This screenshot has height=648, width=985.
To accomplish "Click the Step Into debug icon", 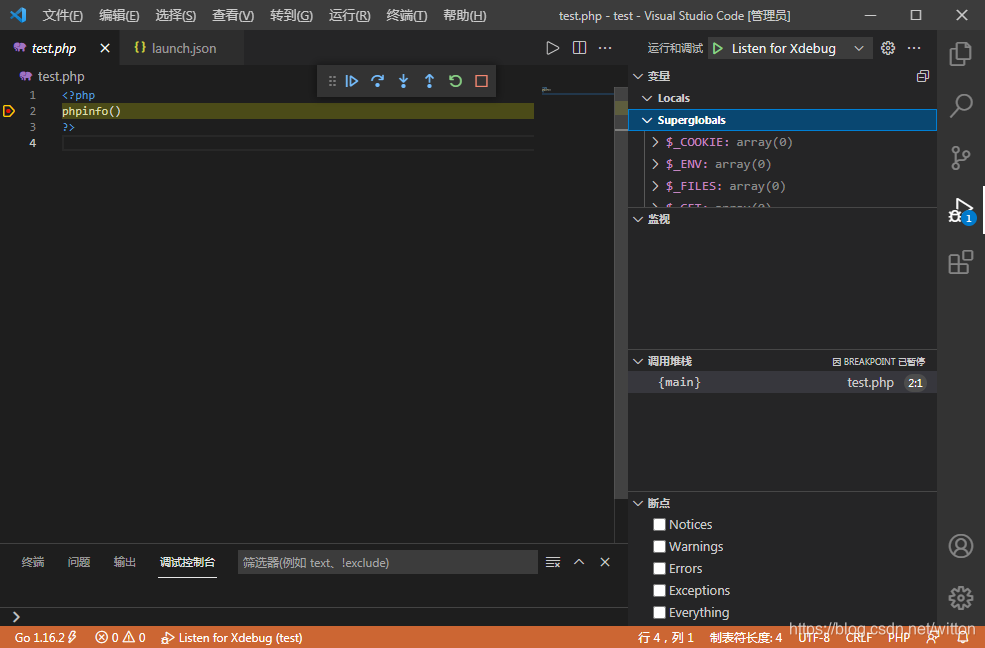I will [x=403, y=81].
